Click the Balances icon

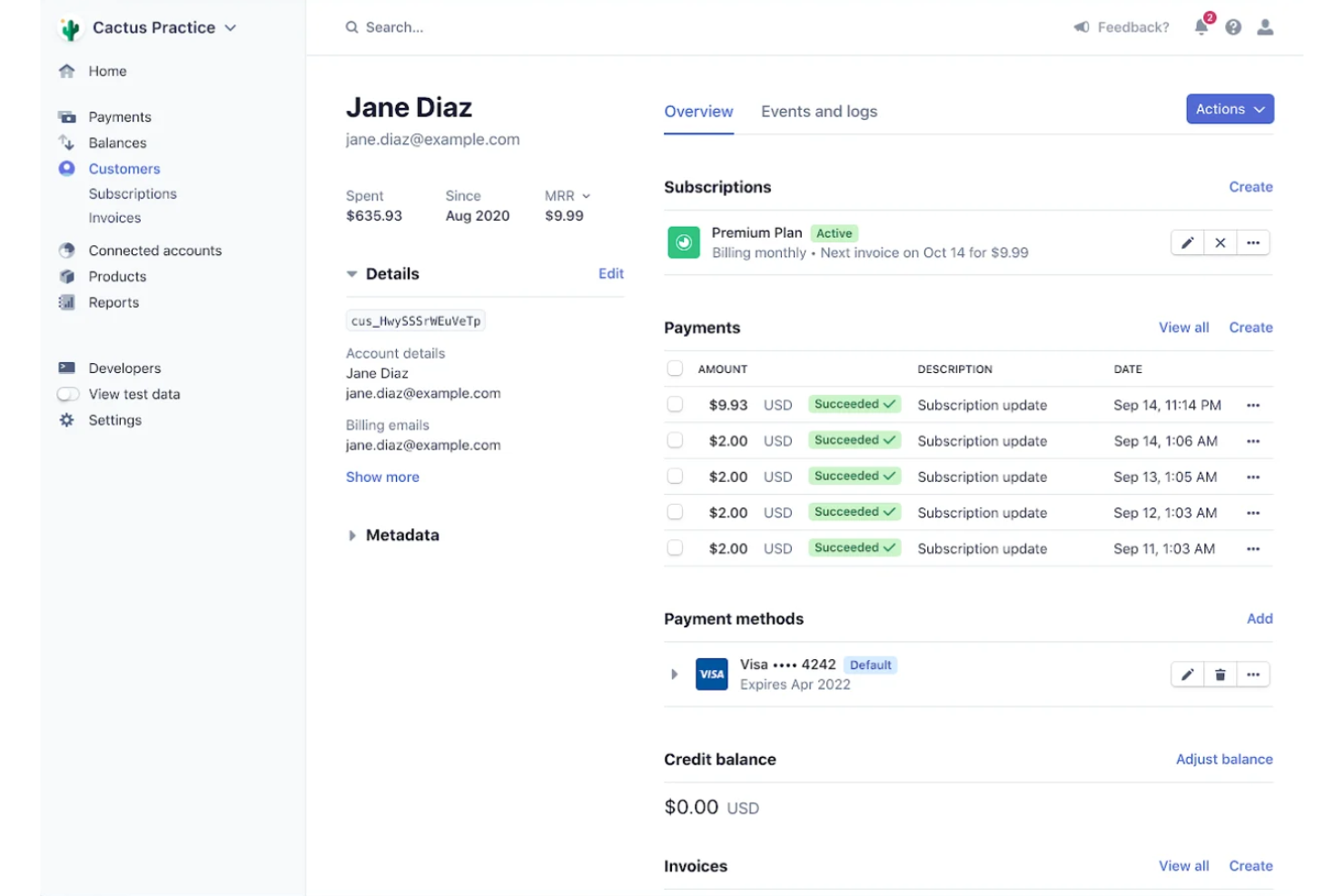[67, 143]
